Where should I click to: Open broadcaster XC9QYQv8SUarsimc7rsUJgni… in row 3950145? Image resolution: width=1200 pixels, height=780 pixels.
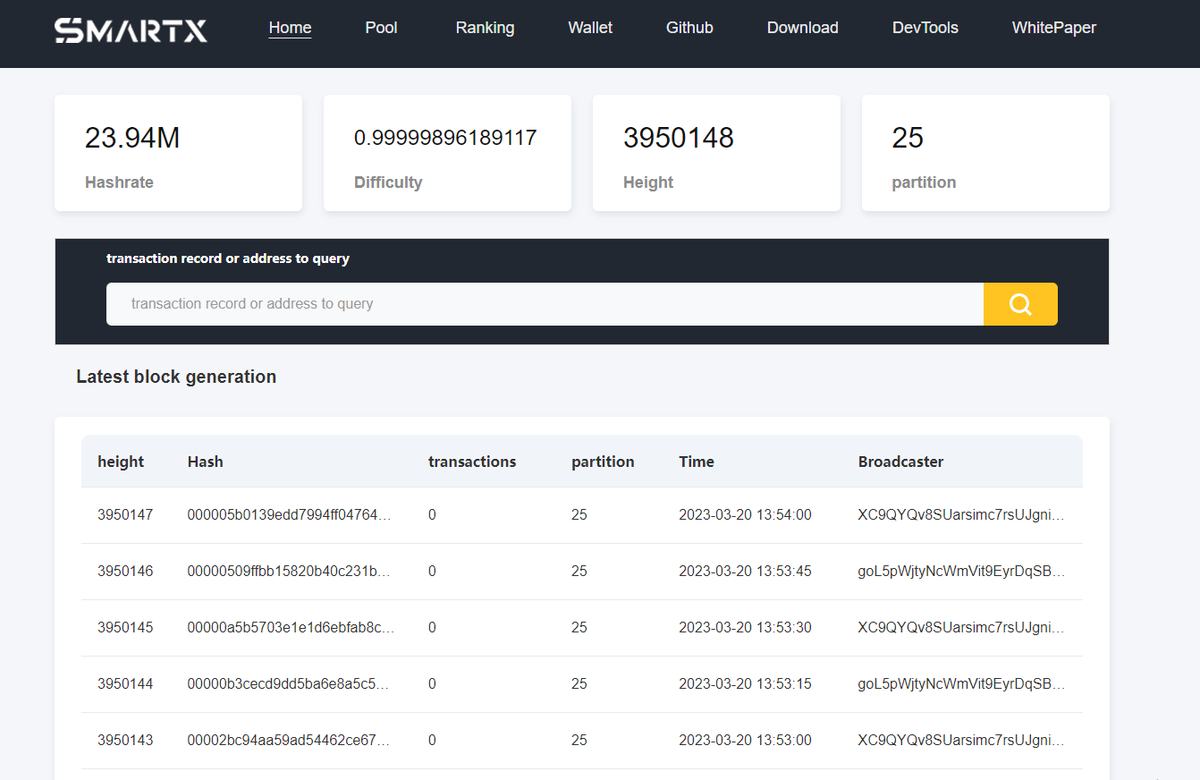click(x=961, y=628)
